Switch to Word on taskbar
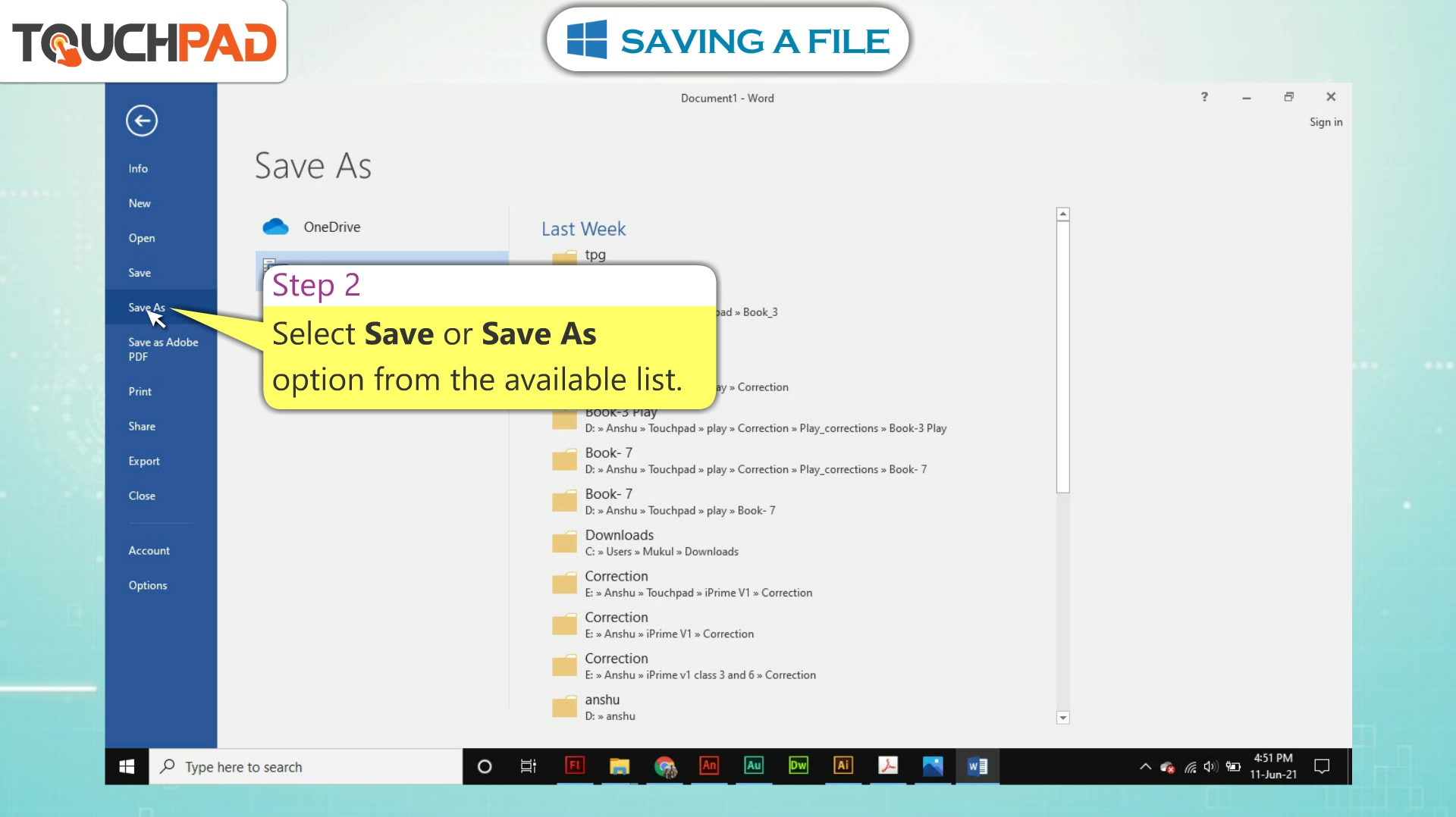This screenshot has height=817, width=1456. click(977, 766)
